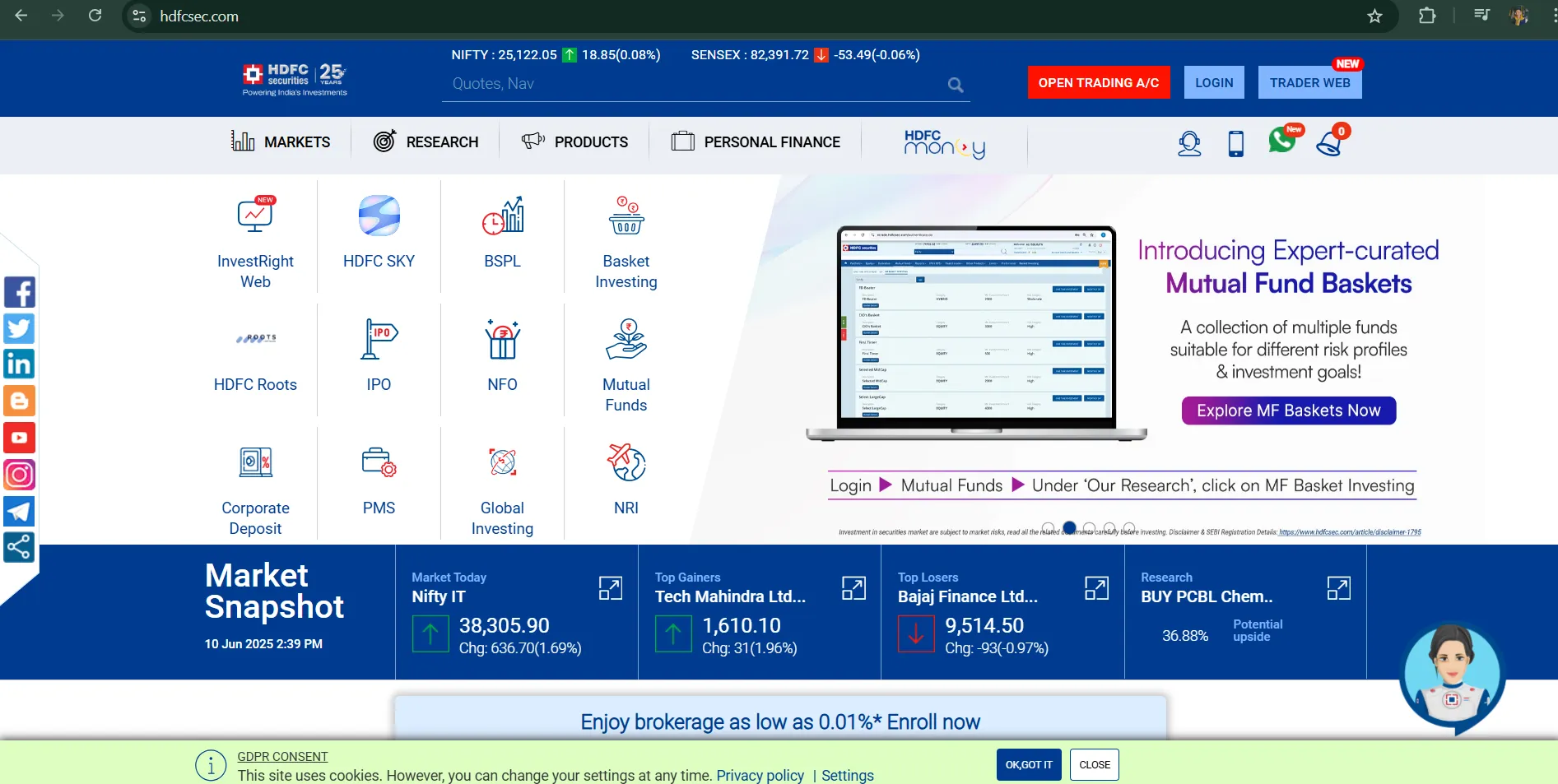Accept cookies with OK,GOT IT
The height and width of the screenshot is (784, 1558).
(1029, 765)
